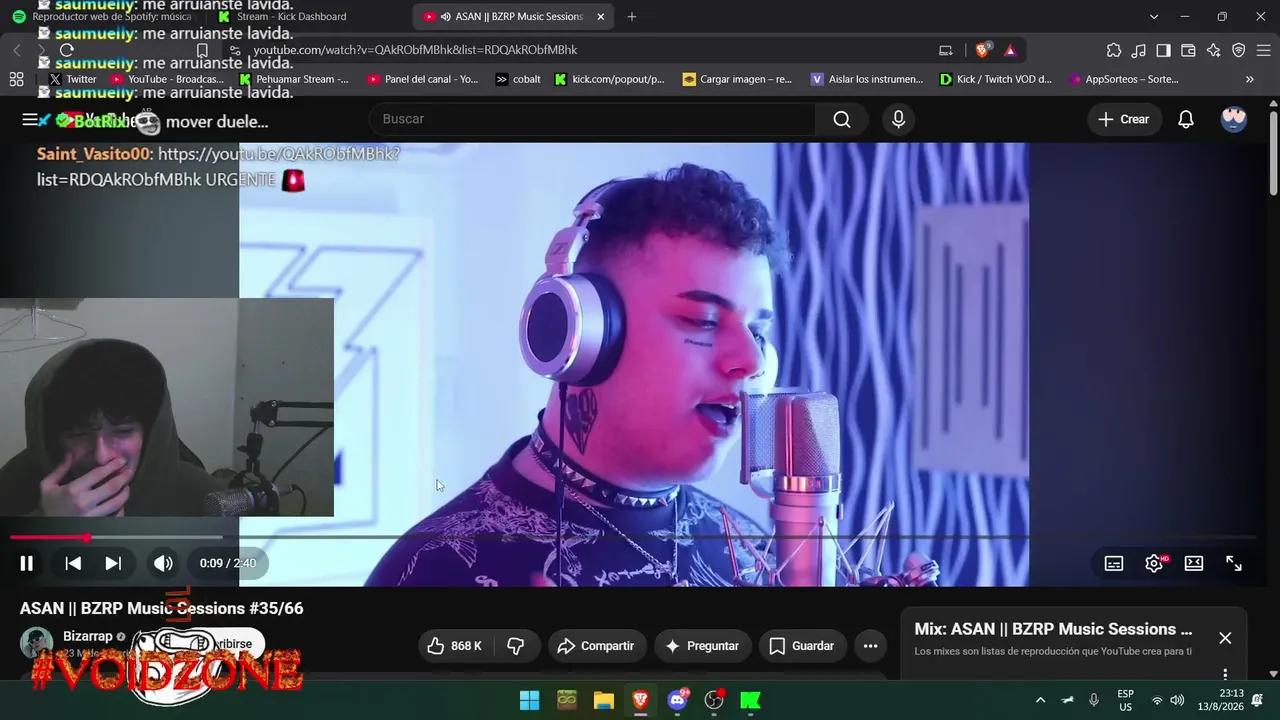Open the Kick / Twitch VOD bookmark
The height and width of the screenshot is (720, 1280).
(996, 79)
